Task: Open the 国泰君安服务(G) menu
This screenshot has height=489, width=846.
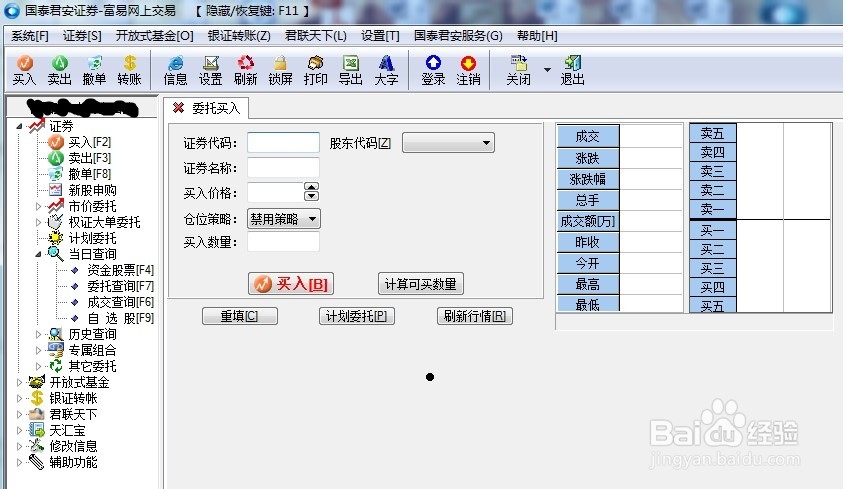Action: point(458,36)
